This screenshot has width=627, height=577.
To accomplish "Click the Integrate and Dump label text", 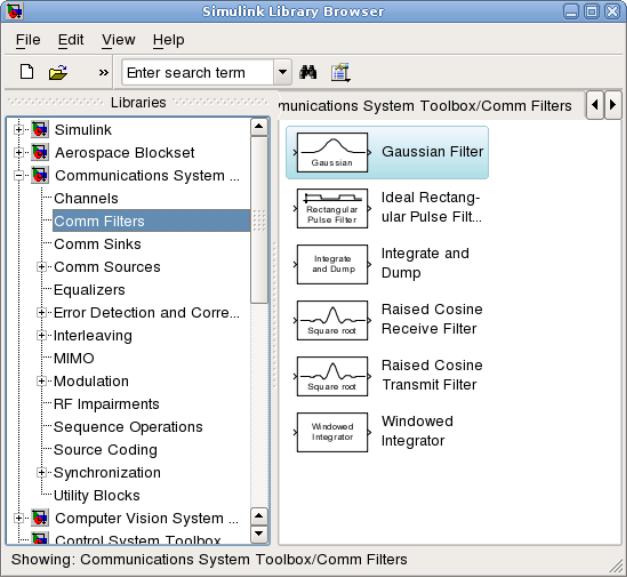I will tap(425, 263).
